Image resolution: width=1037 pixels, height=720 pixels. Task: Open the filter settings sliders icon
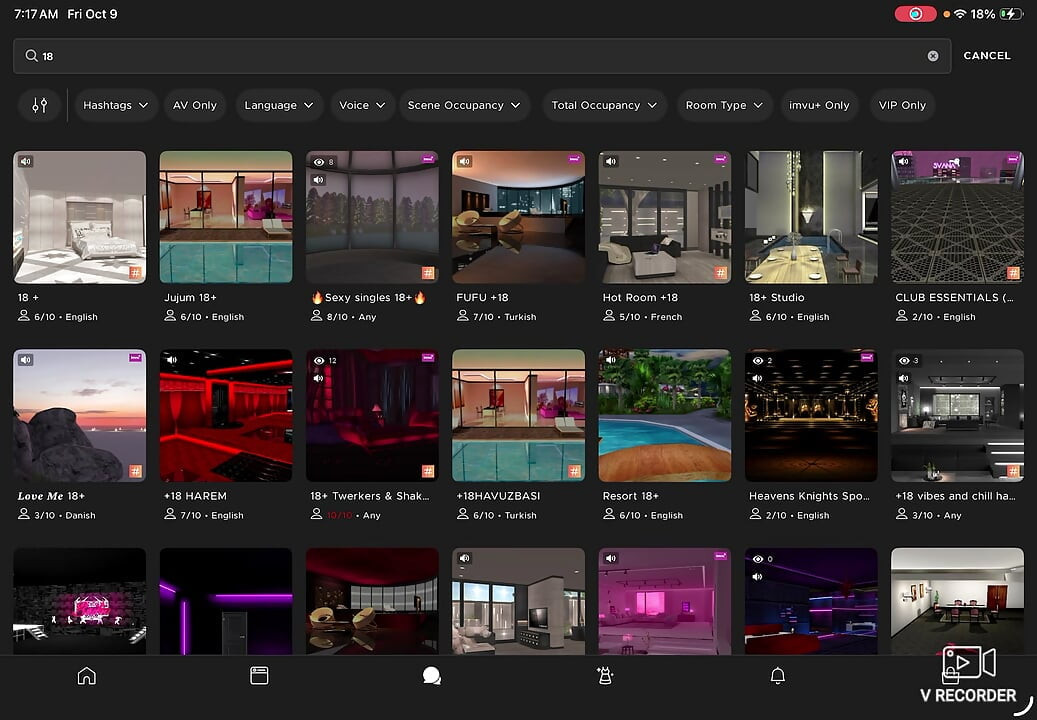[40, 105]
